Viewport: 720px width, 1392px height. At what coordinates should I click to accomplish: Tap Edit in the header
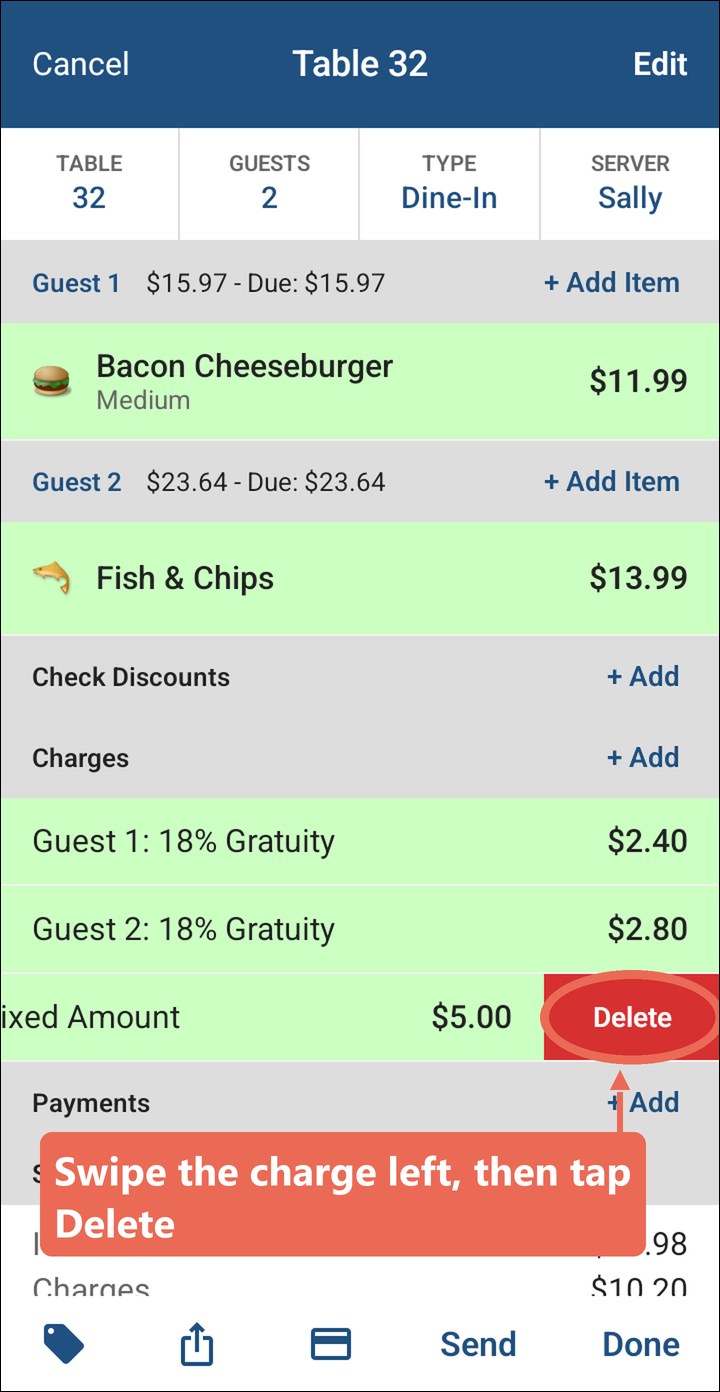point(660,64)
